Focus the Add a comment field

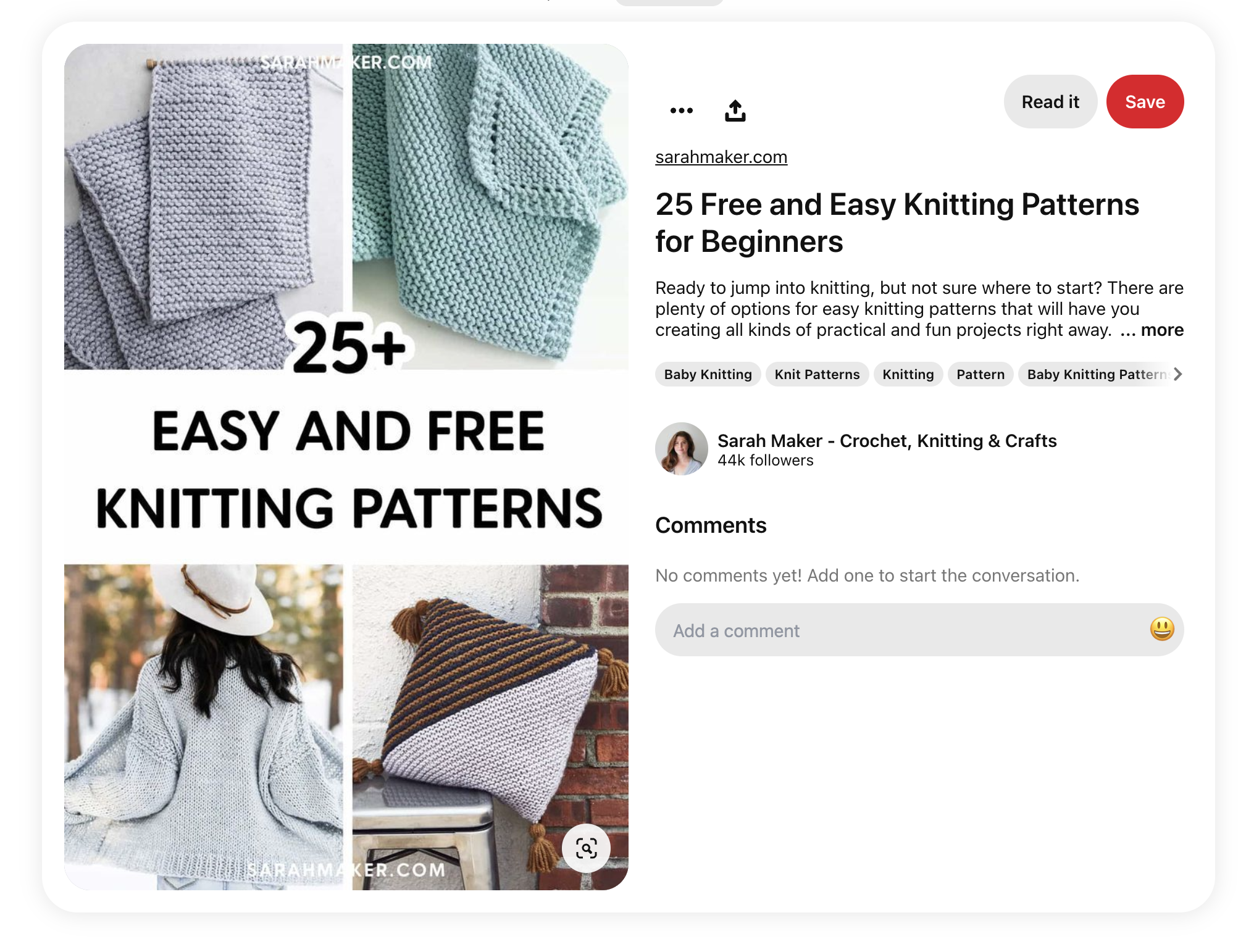[919, 630]
